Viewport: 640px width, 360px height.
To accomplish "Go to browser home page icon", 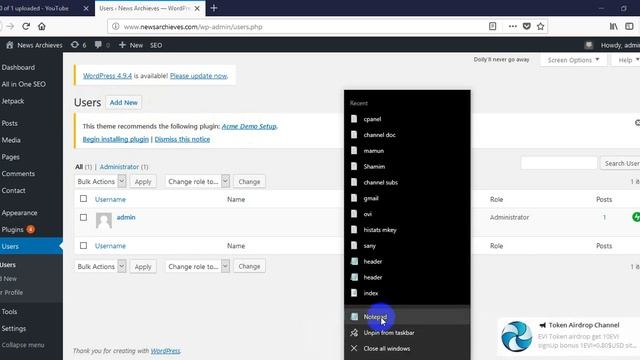I will click(42, 27).
